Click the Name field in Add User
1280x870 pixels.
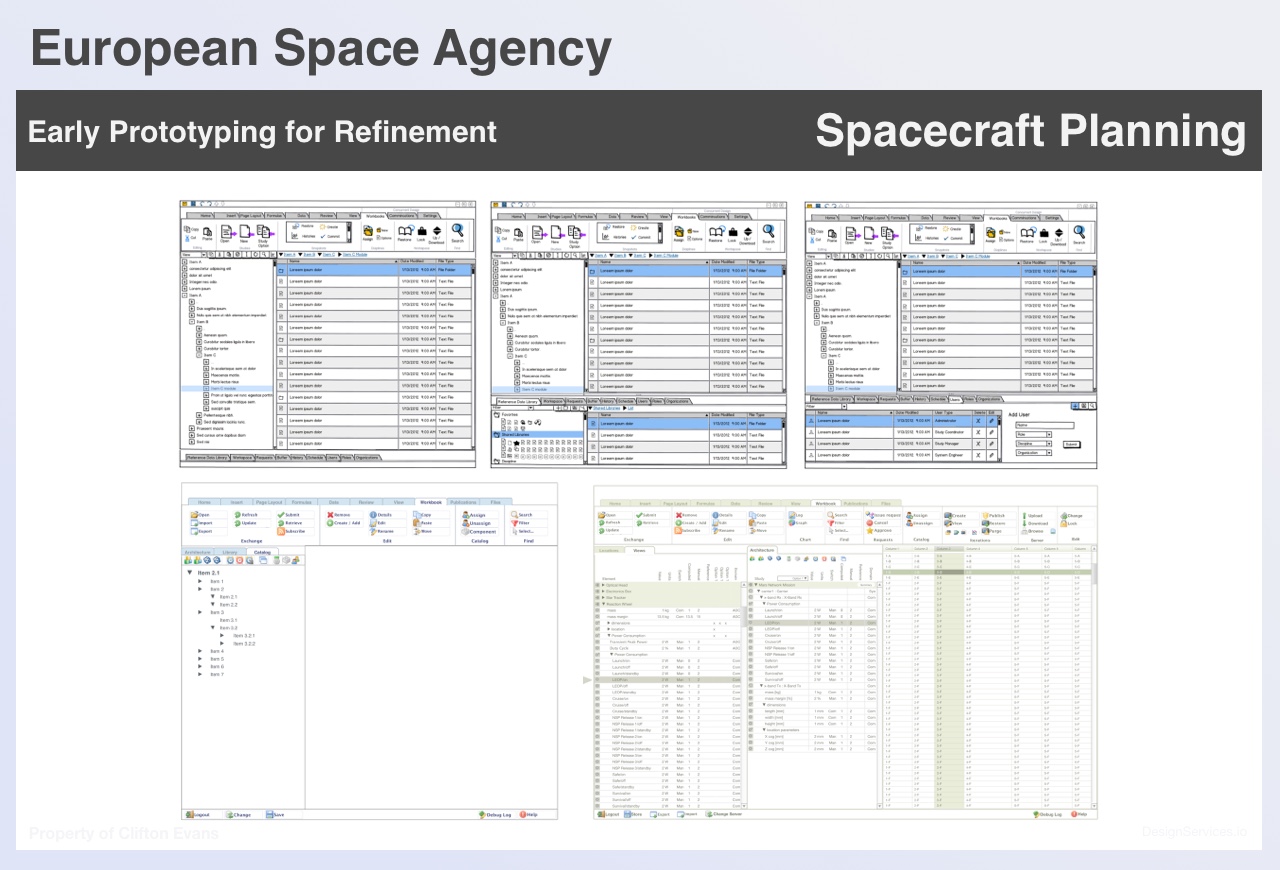coord(1043,425)
